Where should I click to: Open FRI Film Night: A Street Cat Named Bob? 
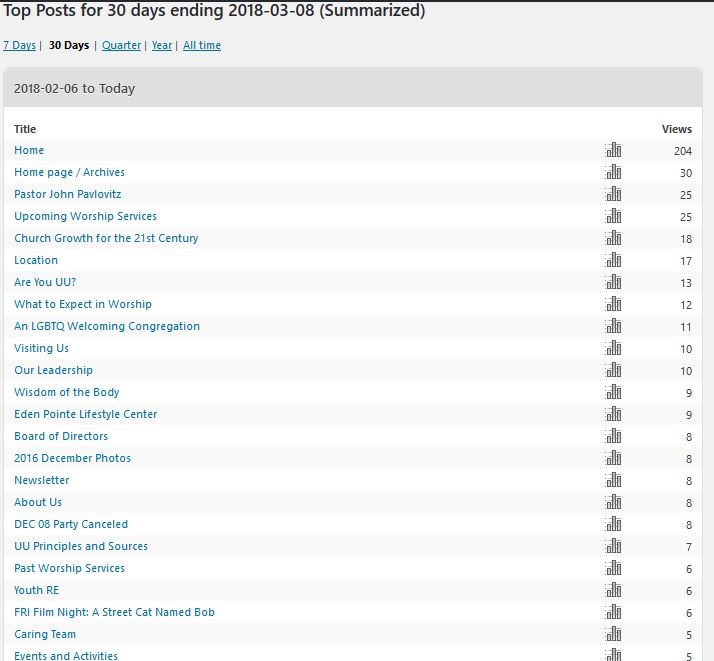(114, 612)
